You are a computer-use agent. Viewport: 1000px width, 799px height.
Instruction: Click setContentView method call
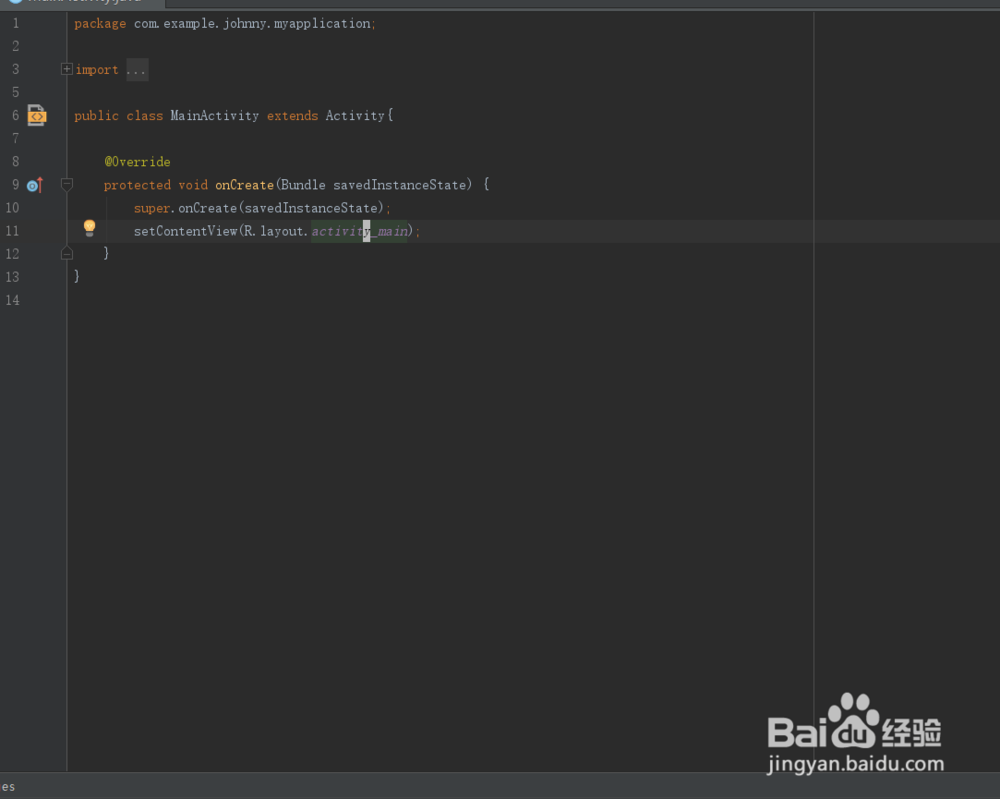[x=186, y=231]
